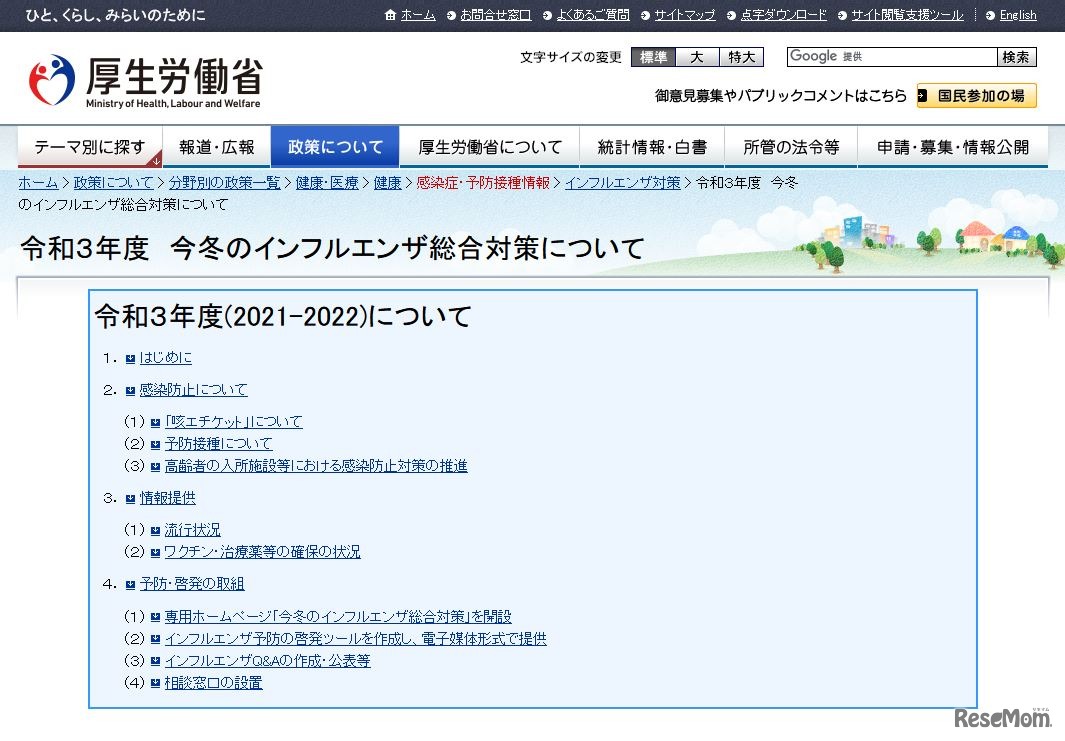Switch to the 政策について tab
Viewport: 1065px width, 741px height.
[x=335, y=146]
